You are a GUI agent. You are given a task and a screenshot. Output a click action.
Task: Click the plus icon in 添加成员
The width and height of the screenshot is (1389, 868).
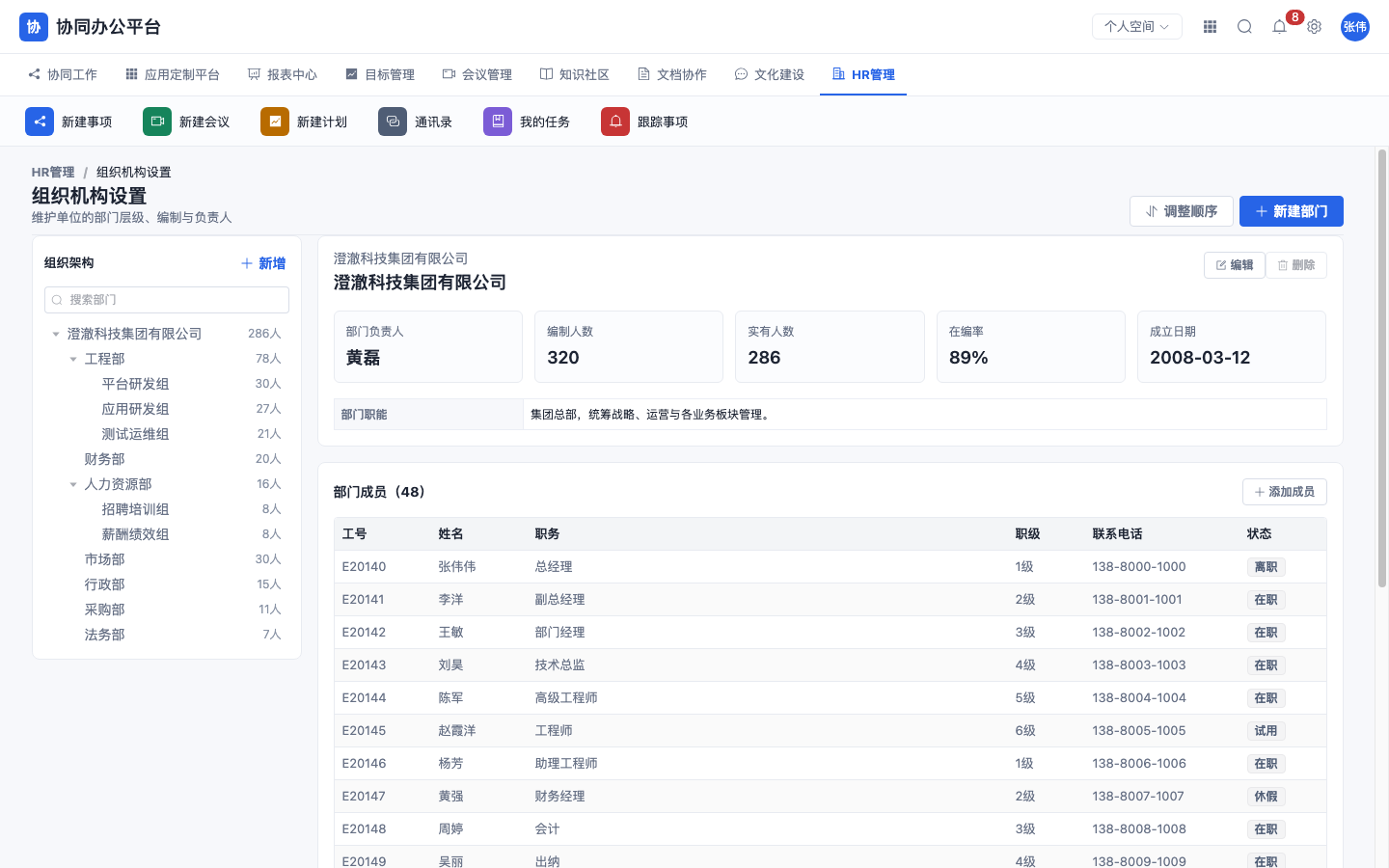(1260, 492)
